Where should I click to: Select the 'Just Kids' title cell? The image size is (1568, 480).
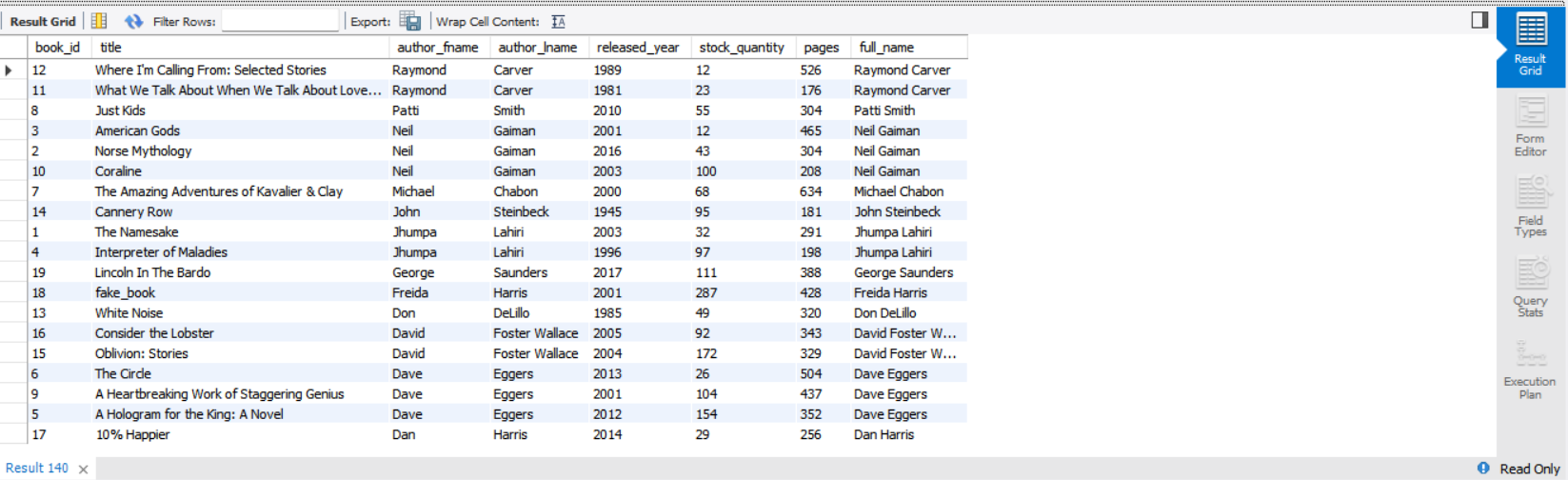(240, 110)
